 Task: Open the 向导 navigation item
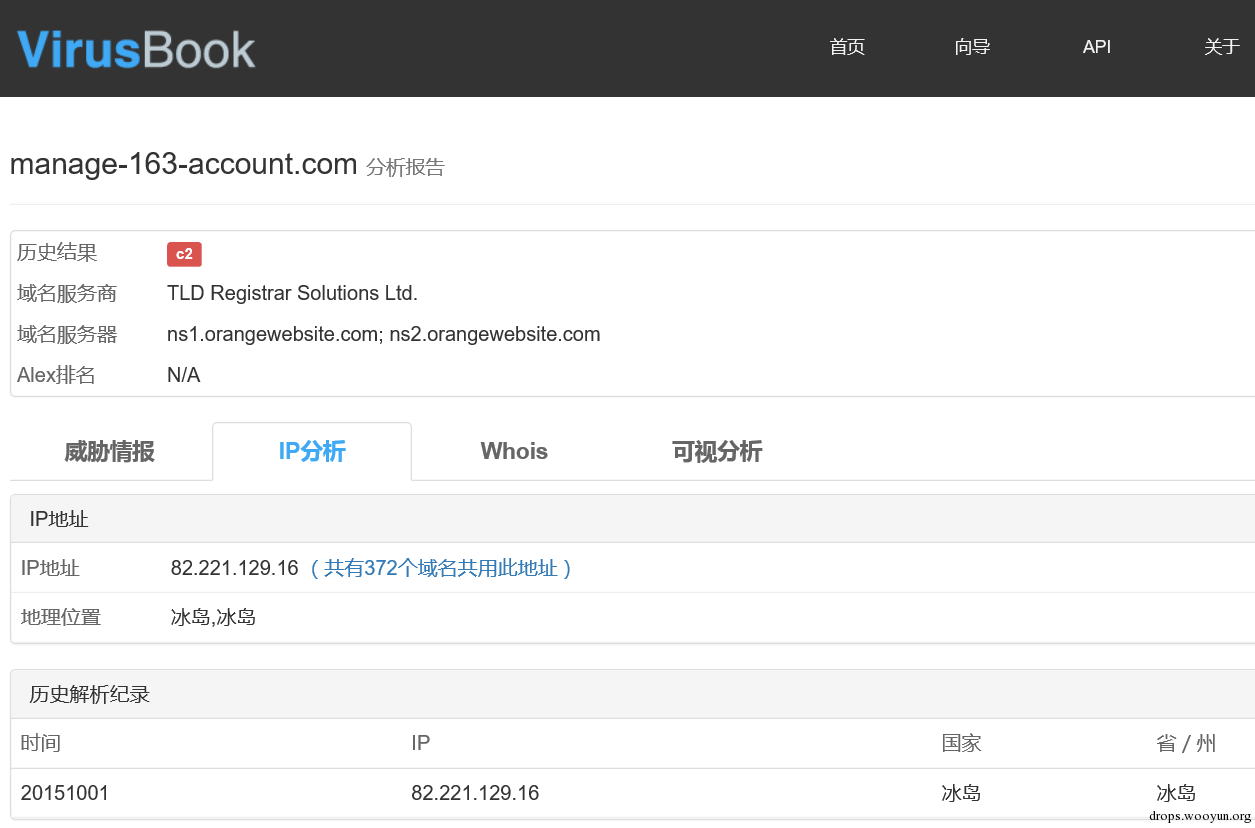coord(972,47)
